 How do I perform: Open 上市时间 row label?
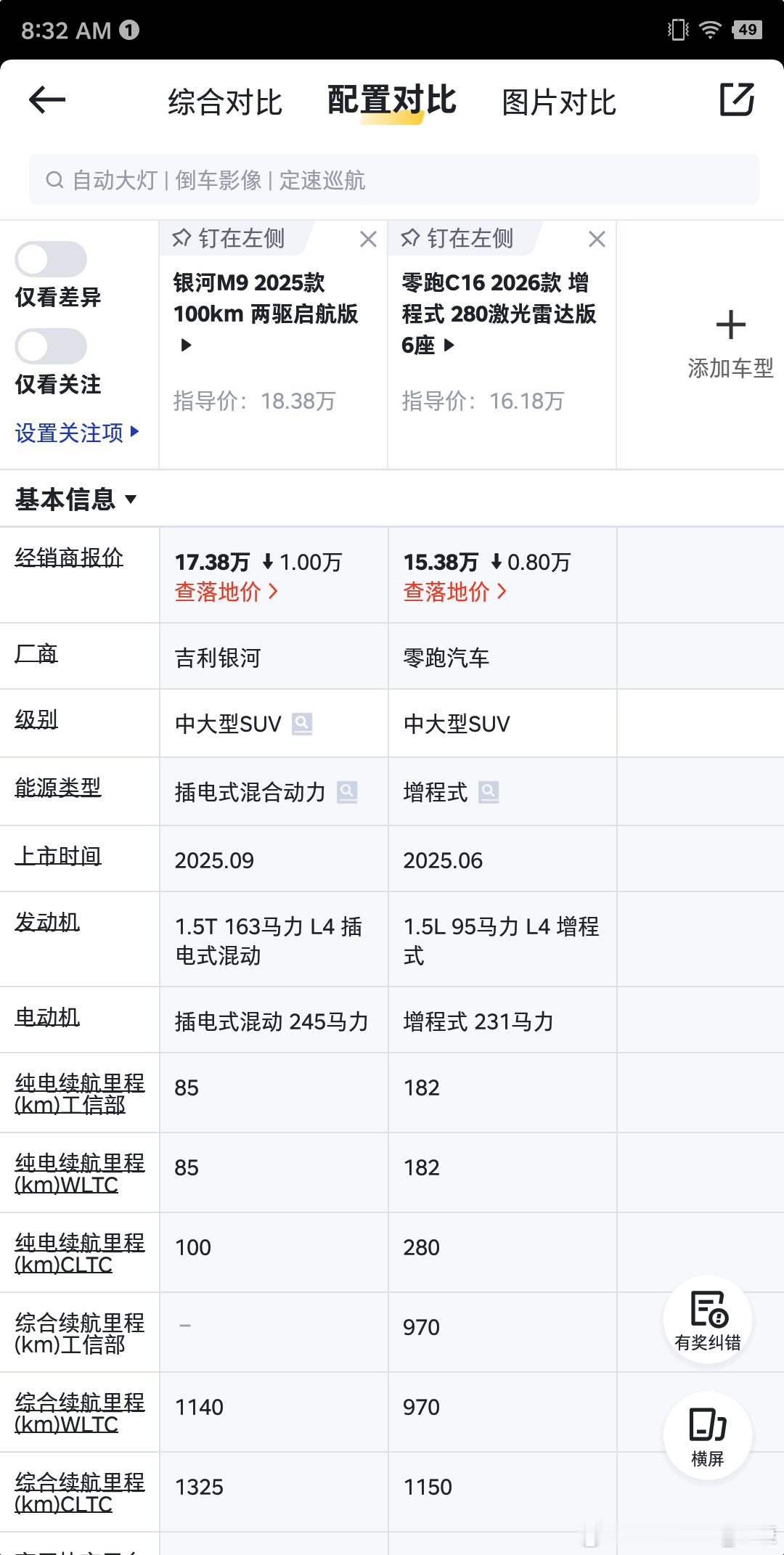coord(58,856)
